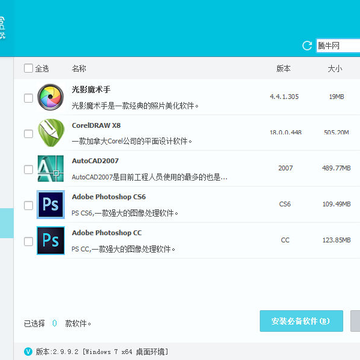Viewport: 360px width, 360px height.
Task: Click size value 109.49MB
Action: [x=336, y=204]
